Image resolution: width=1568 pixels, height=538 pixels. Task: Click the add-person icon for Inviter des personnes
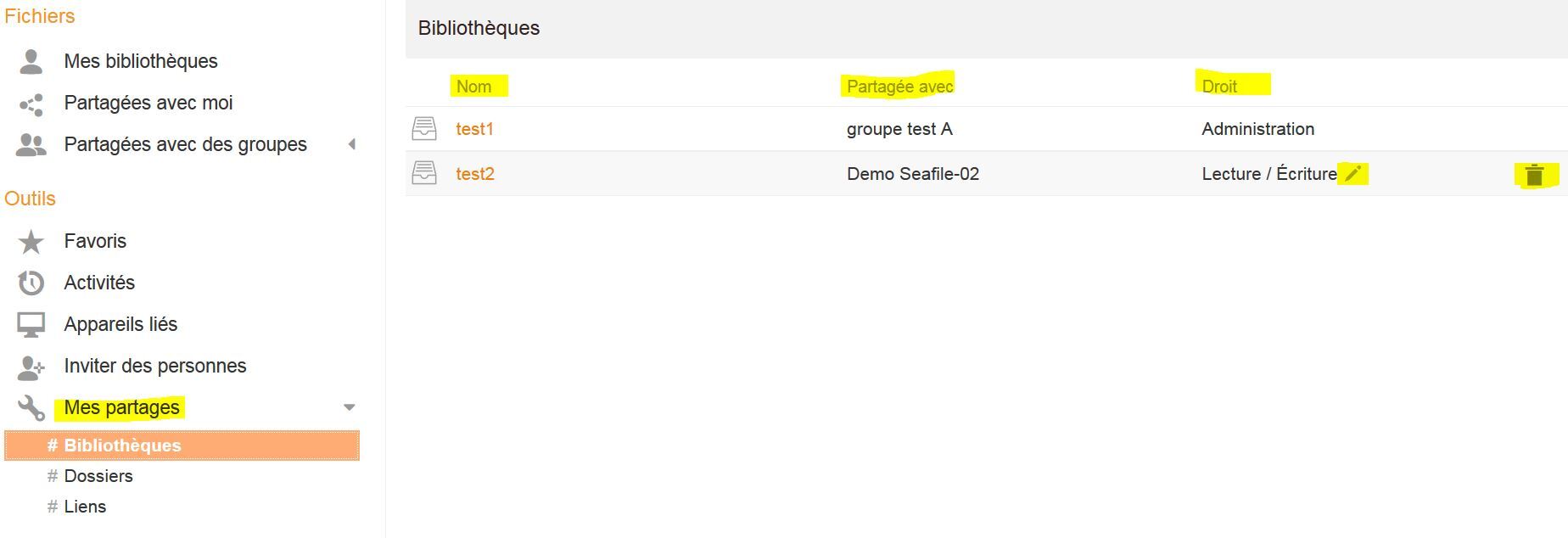click(31, 367)
